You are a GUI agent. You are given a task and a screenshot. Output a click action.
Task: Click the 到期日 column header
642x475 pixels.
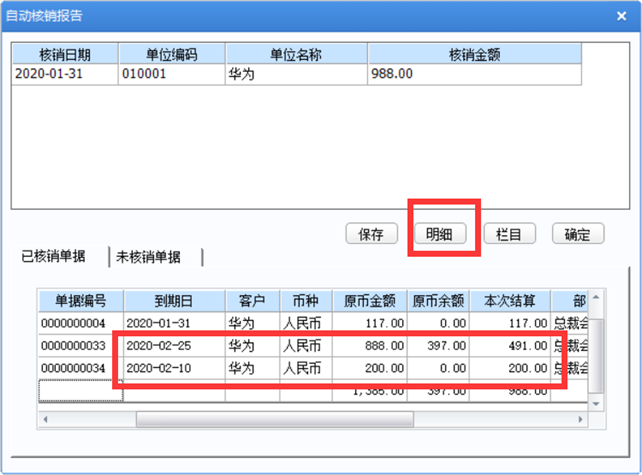point(174,301)
